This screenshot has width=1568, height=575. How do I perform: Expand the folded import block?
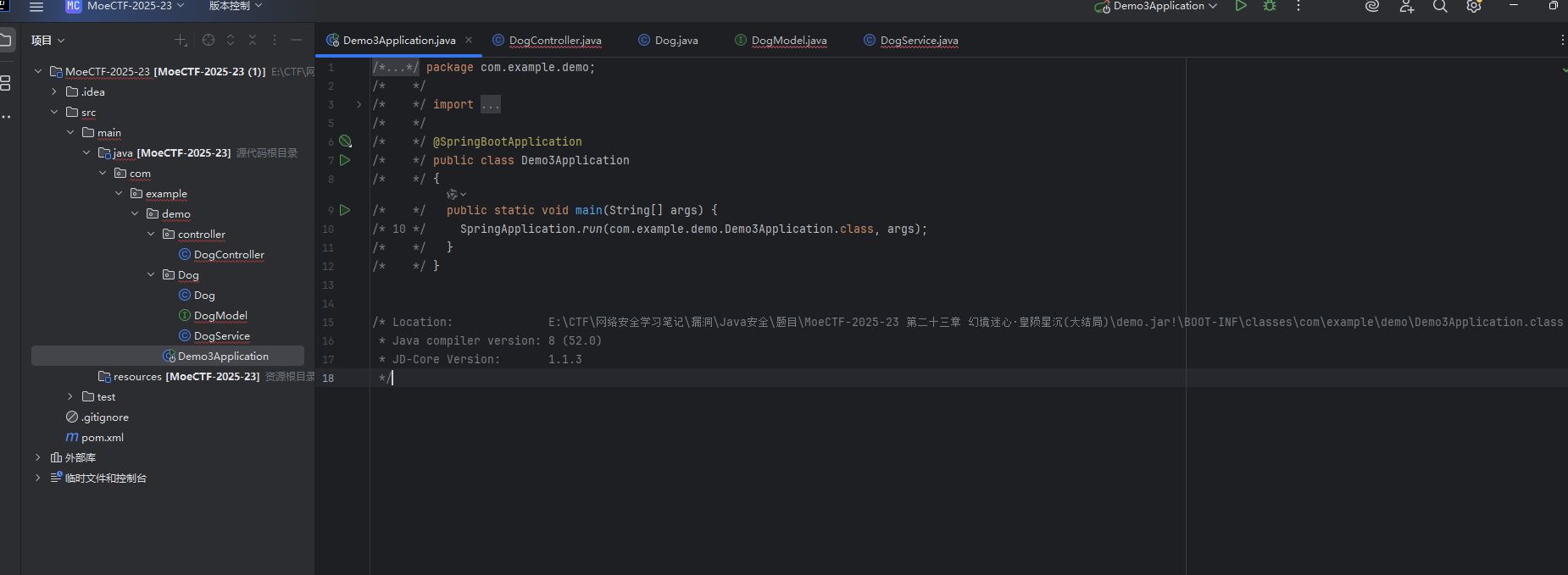[359, 105]
